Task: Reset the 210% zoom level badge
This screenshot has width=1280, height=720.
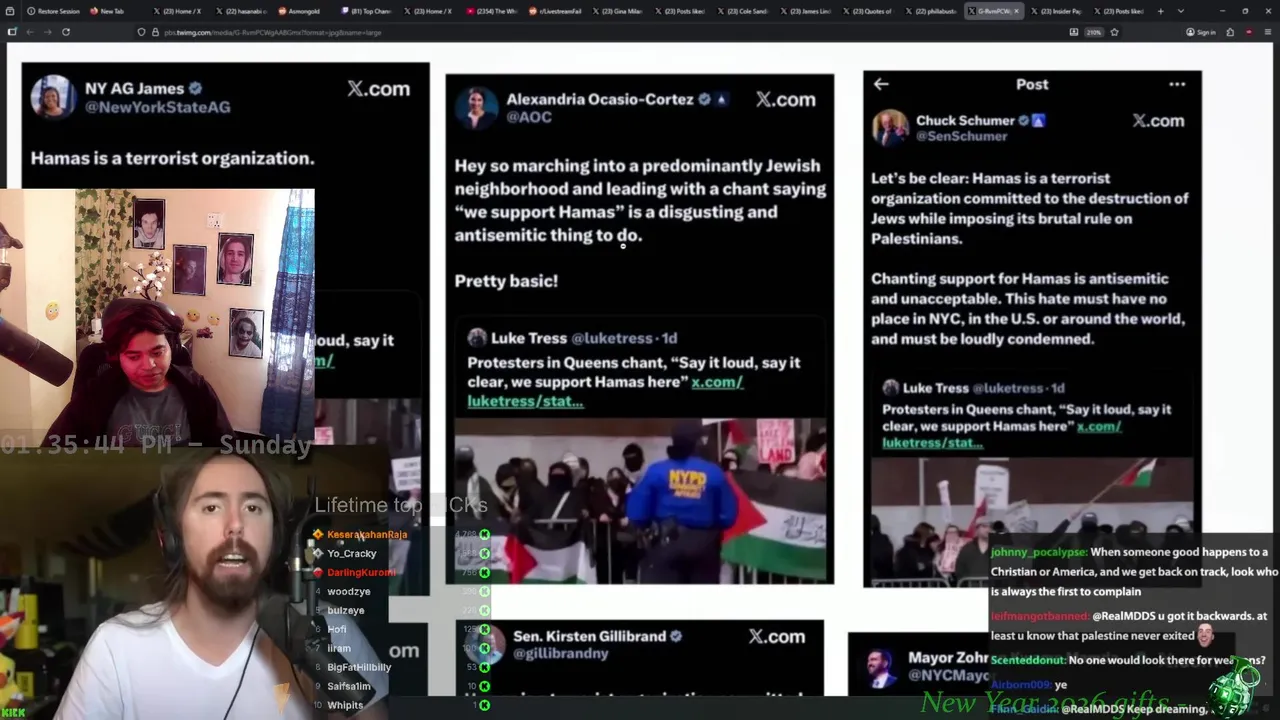Action: (x=1094, y=32)
